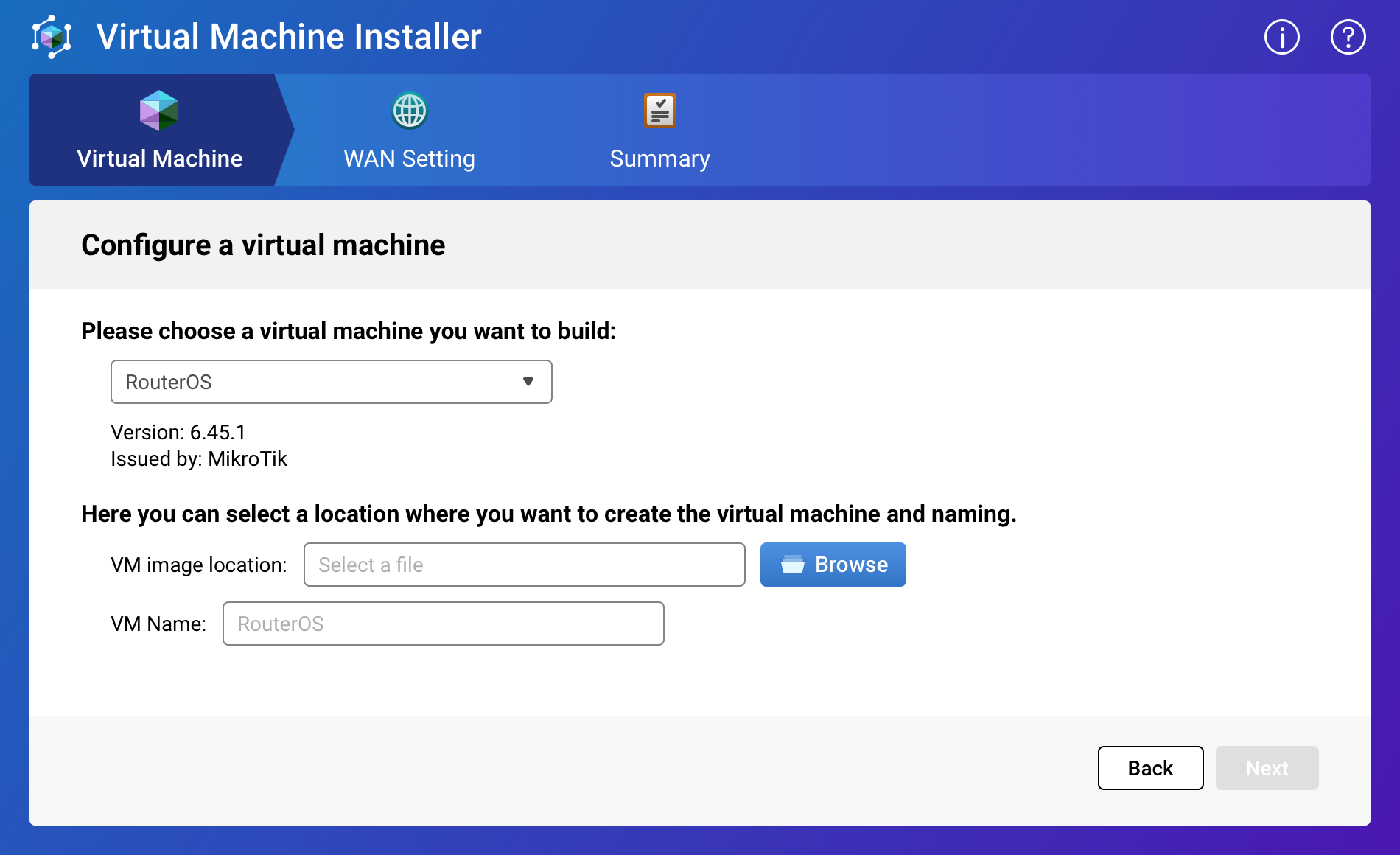Click the WAN Setting globe icon
The height and width of the screenshot is (855, 1400).
pyautogui.click(x=409, y=111)
